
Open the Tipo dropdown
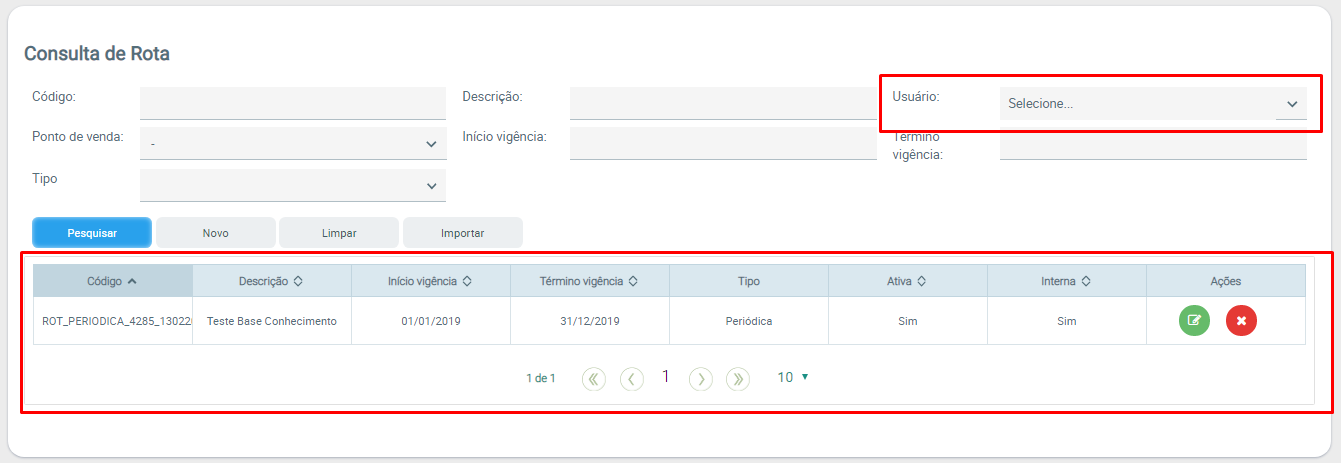tap(293, 185)
